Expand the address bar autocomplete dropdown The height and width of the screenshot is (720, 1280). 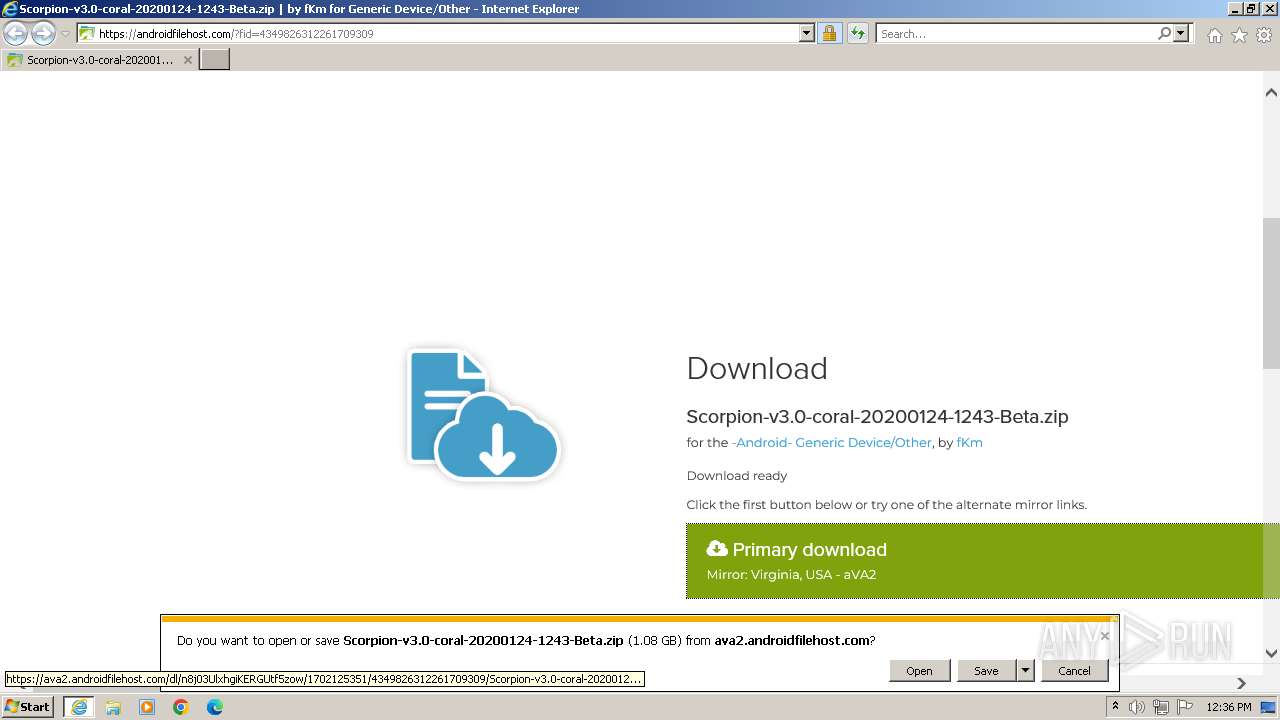[x=807, y=33]
